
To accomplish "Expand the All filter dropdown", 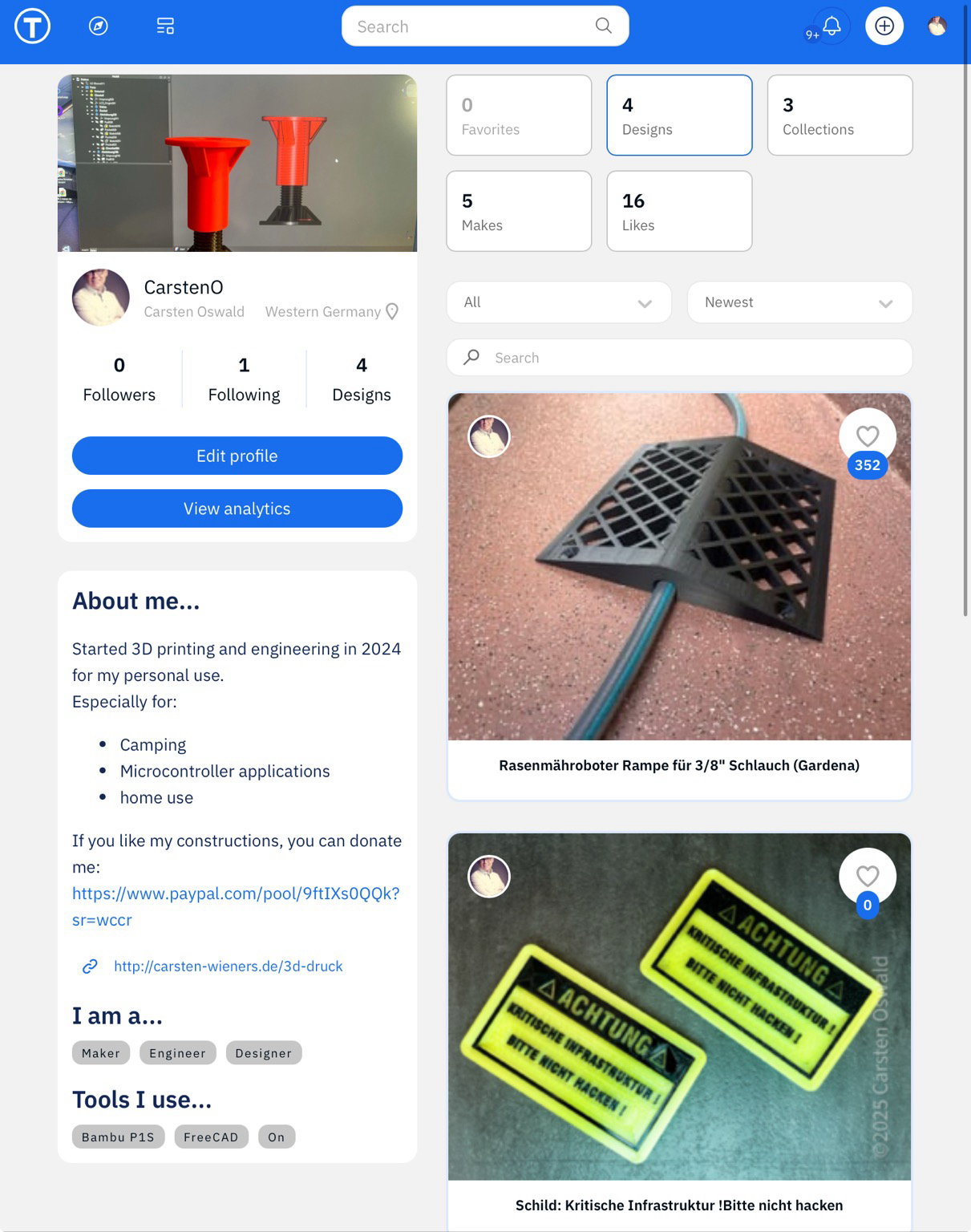I will tap(559, 302).
